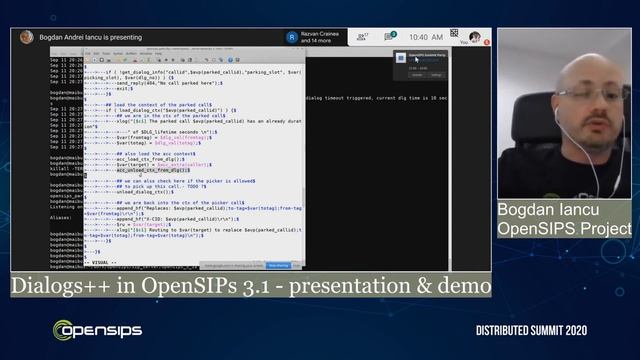Click the 'Razvan Crainea and 14 more' label
The width and height of the screenshot is (640, 360).
pyautogui.click(x=320, y=37)
